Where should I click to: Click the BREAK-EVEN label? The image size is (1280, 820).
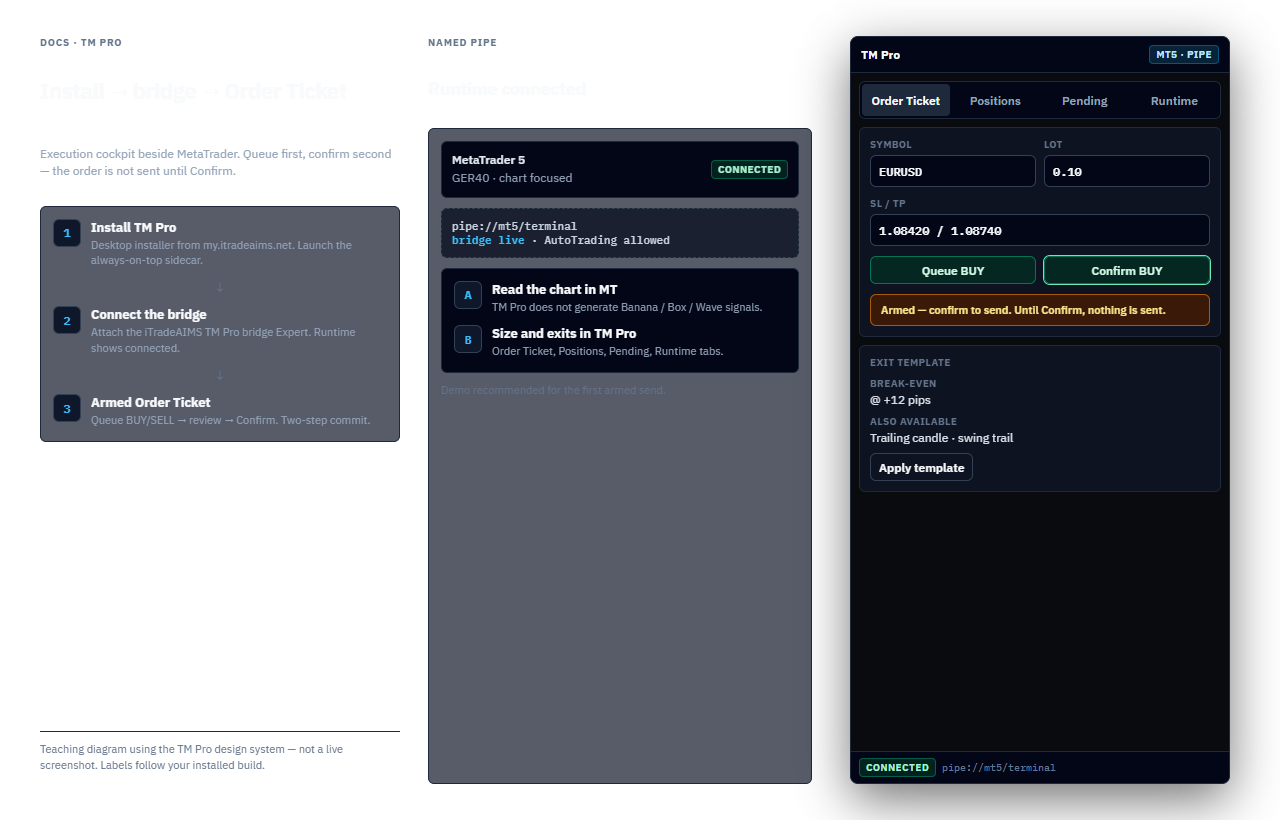[903, 383]
